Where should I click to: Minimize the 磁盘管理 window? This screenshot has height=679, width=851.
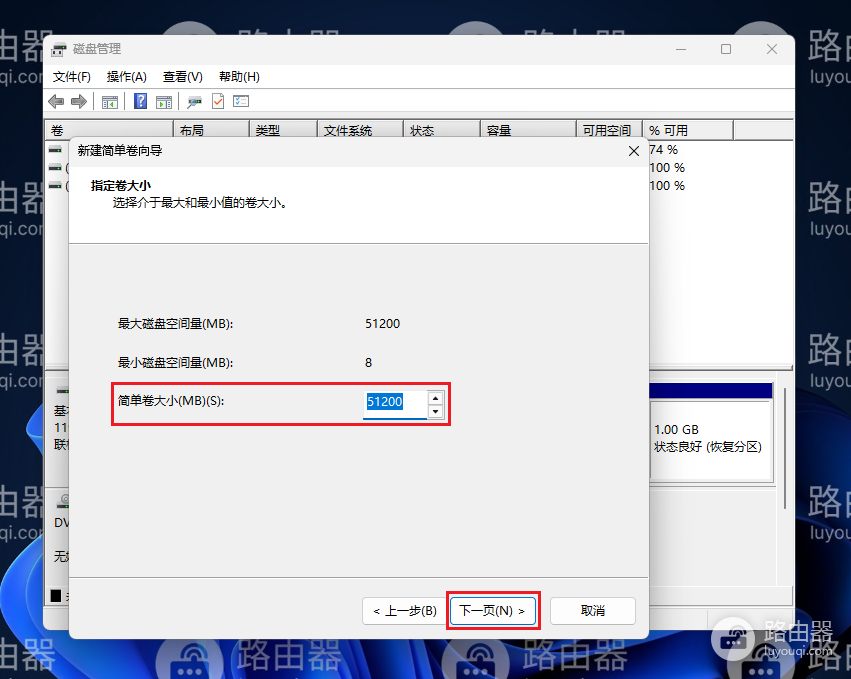tap(681, 49)
